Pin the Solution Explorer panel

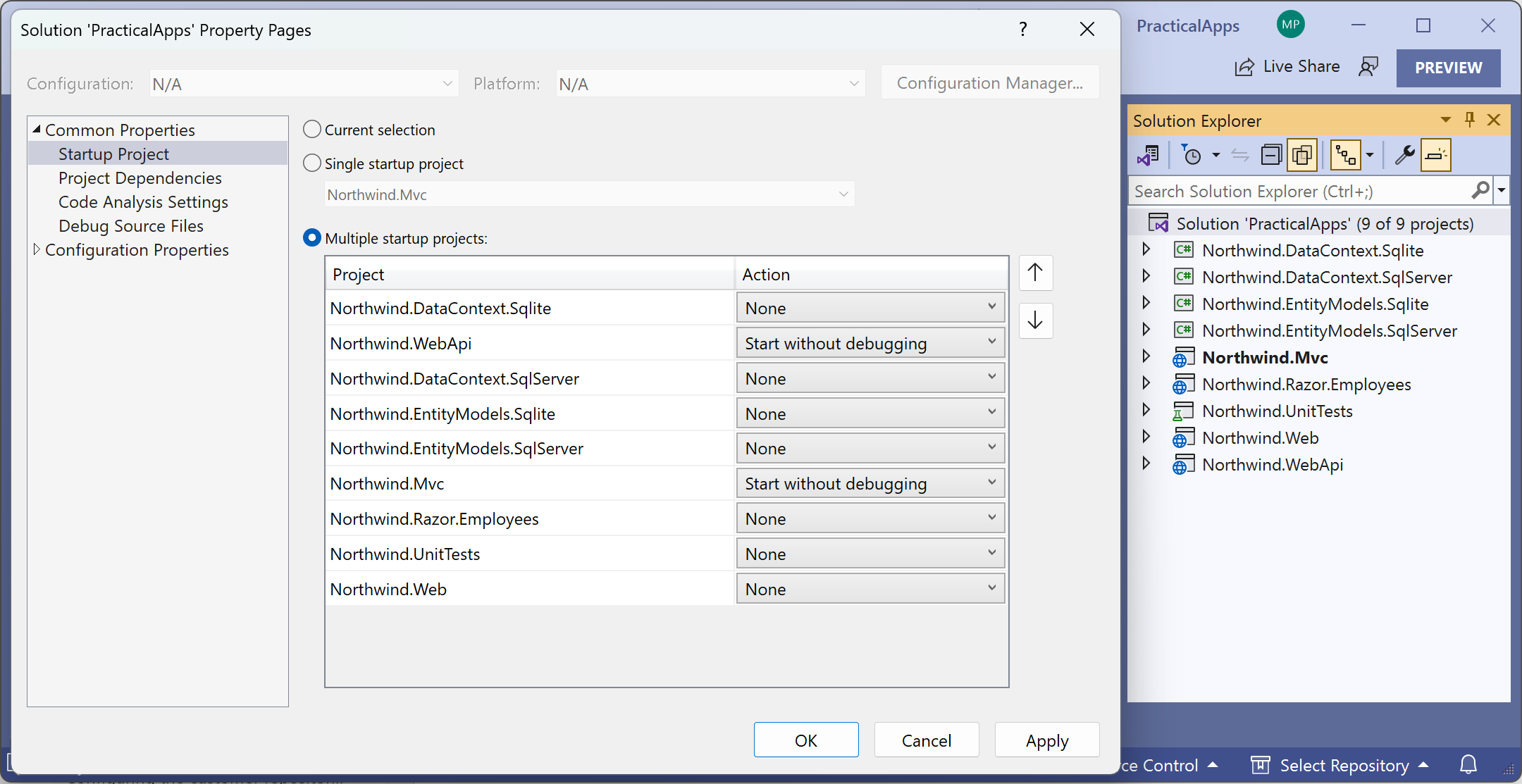(1470, 120)
